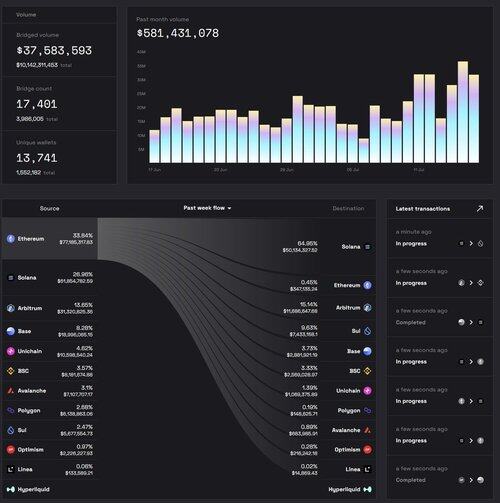Screen dimensions: 500x503
Task: Click the Avalanche icon in Source list
Action: point(11,390)
